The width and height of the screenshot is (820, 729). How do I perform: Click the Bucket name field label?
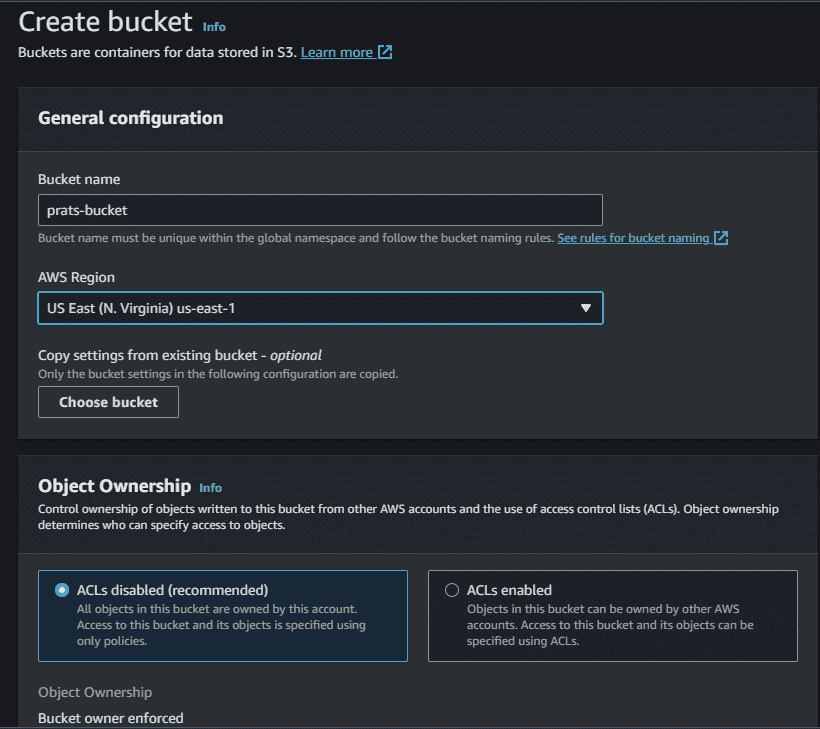pyautogui.click(x=79, y=179)
